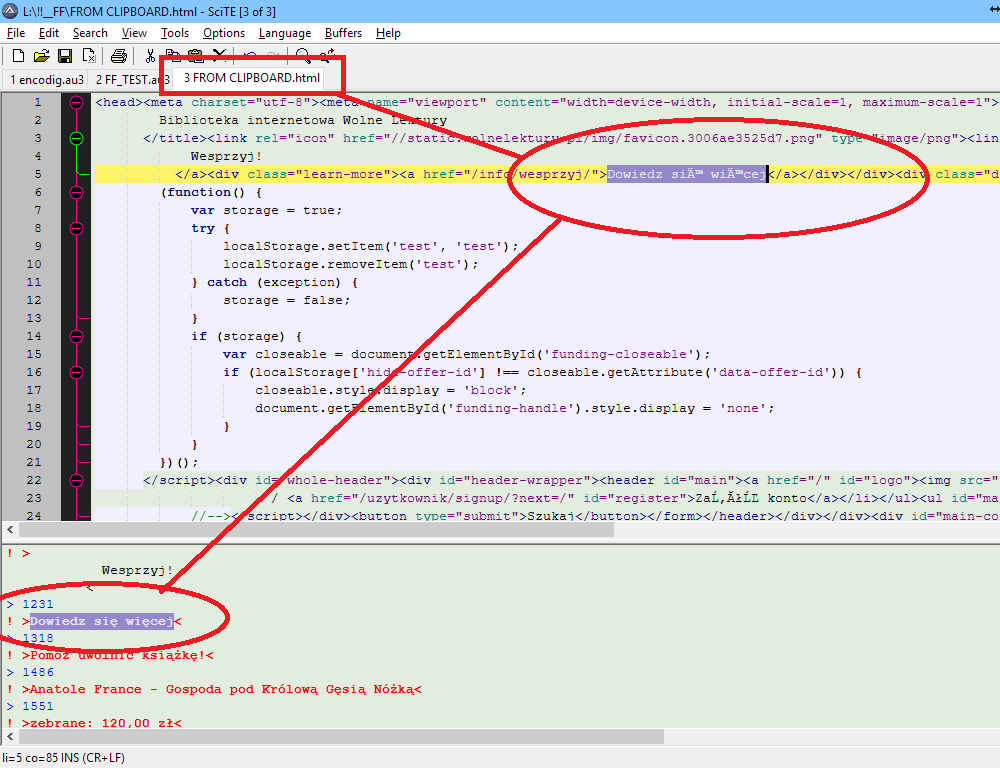Save the file with the floppy icon
The image size is (1000, 768).
click(x=65, y=56)
